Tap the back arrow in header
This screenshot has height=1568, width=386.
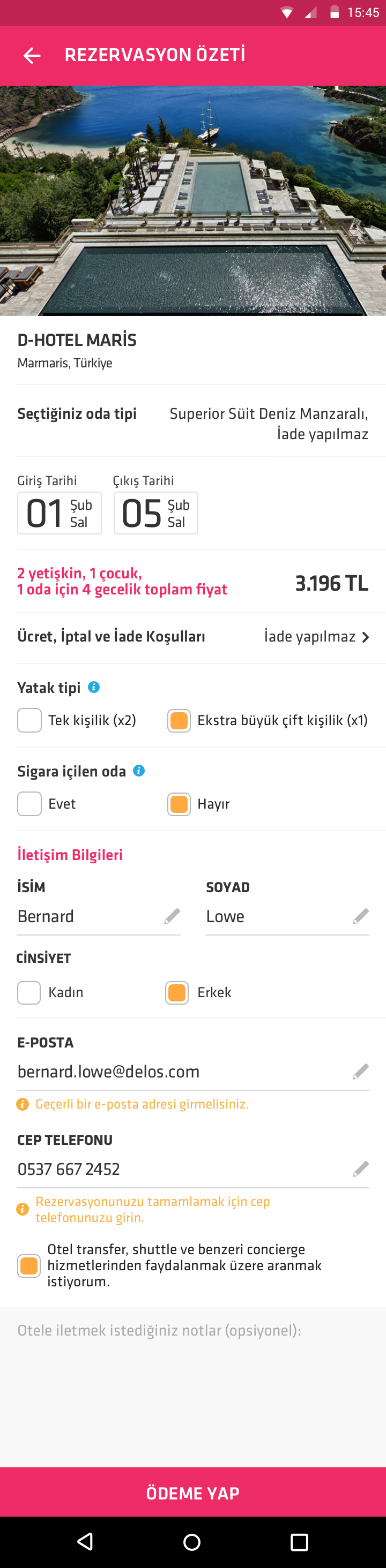coord(32,56)
